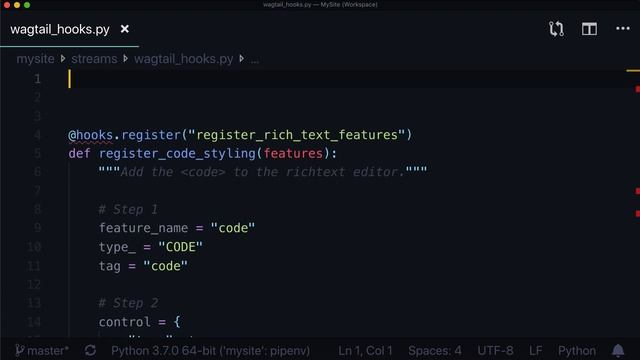Change indentation via Spaces: 4
Screen dimensions: 640x360
tap(435, 351)
